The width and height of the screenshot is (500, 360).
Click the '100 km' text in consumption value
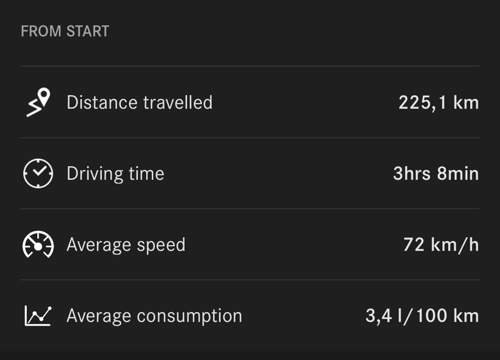point(448,316)
